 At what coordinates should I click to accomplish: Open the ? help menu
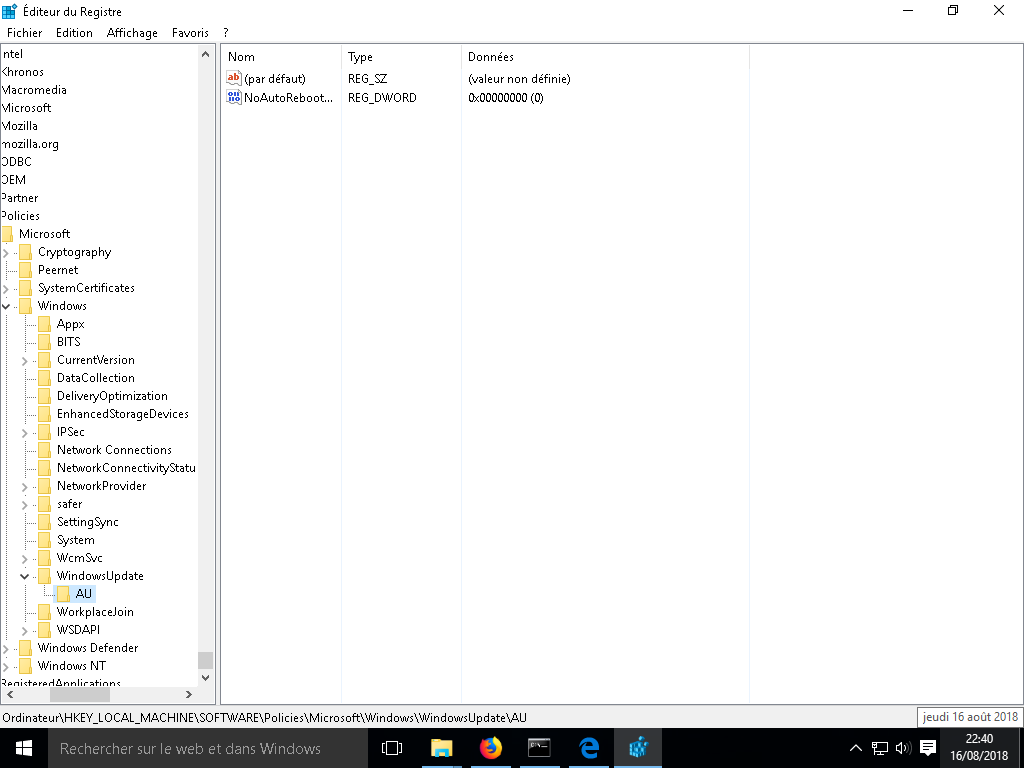[x=226, y=33]
